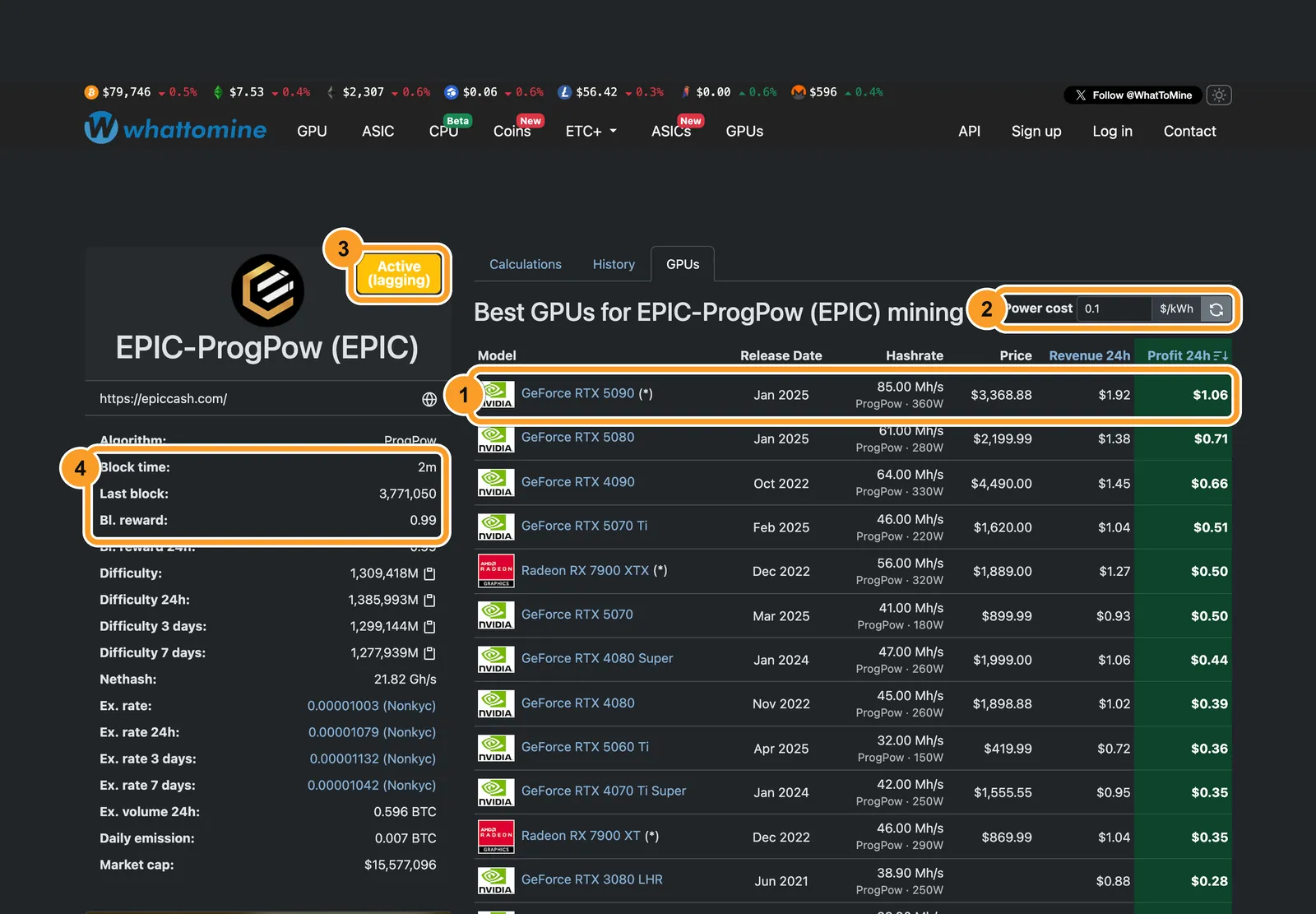Image resolution: width=1316 pixels, height=914 pixels.
Task: Open GeForce RTX 5070 Ti link
Action: point(585,525)
